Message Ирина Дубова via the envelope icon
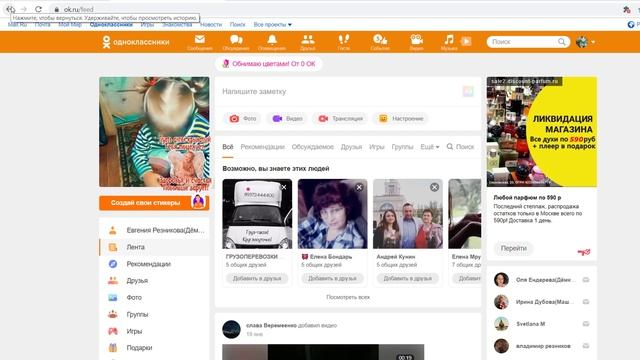 (x=586, y=302)
